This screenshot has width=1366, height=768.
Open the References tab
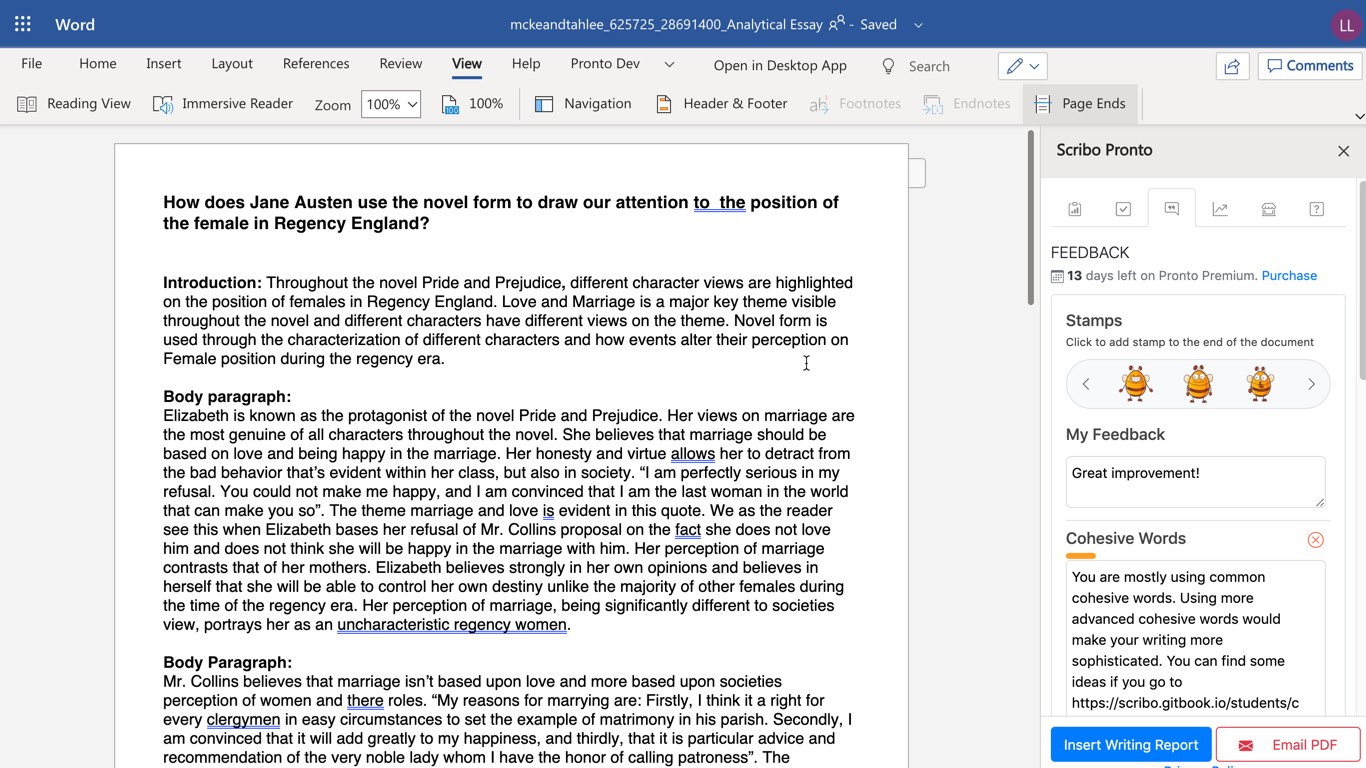click(x=315, y=64)
